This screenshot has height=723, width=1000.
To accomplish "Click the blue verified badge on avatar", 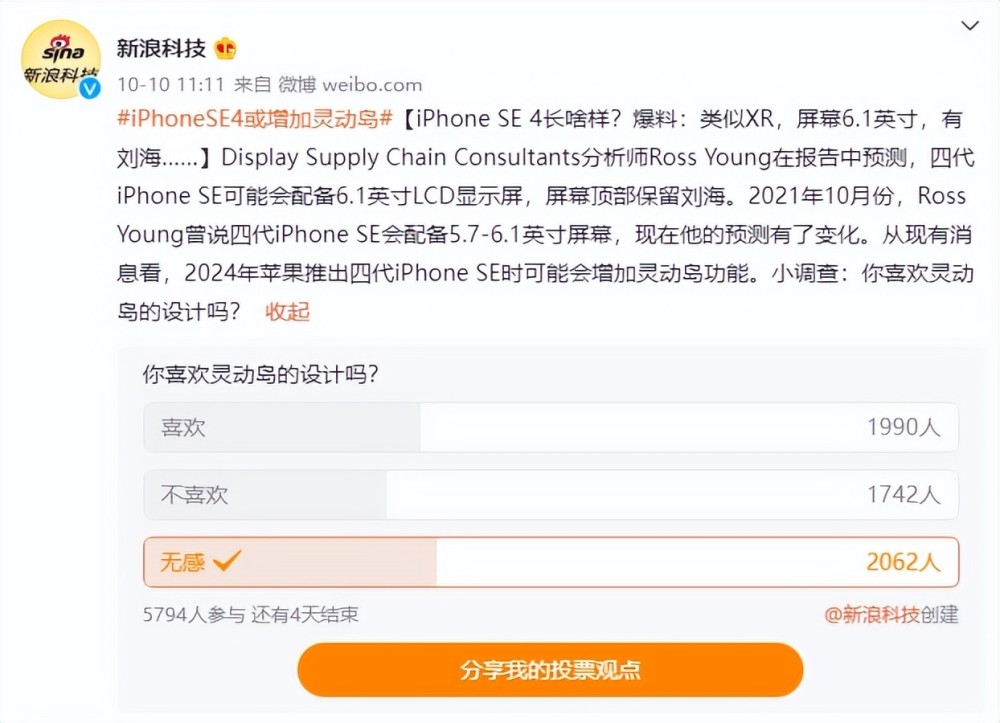I will (90, 88).
